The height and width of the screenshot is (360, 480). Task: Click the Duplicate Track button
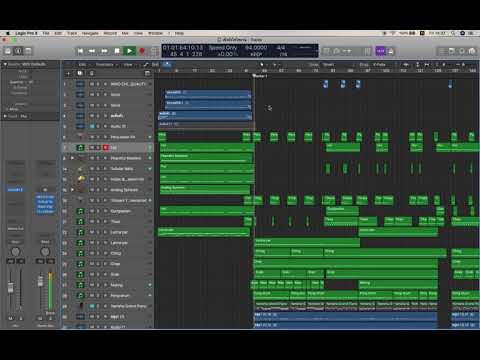[x=80, y=73]
